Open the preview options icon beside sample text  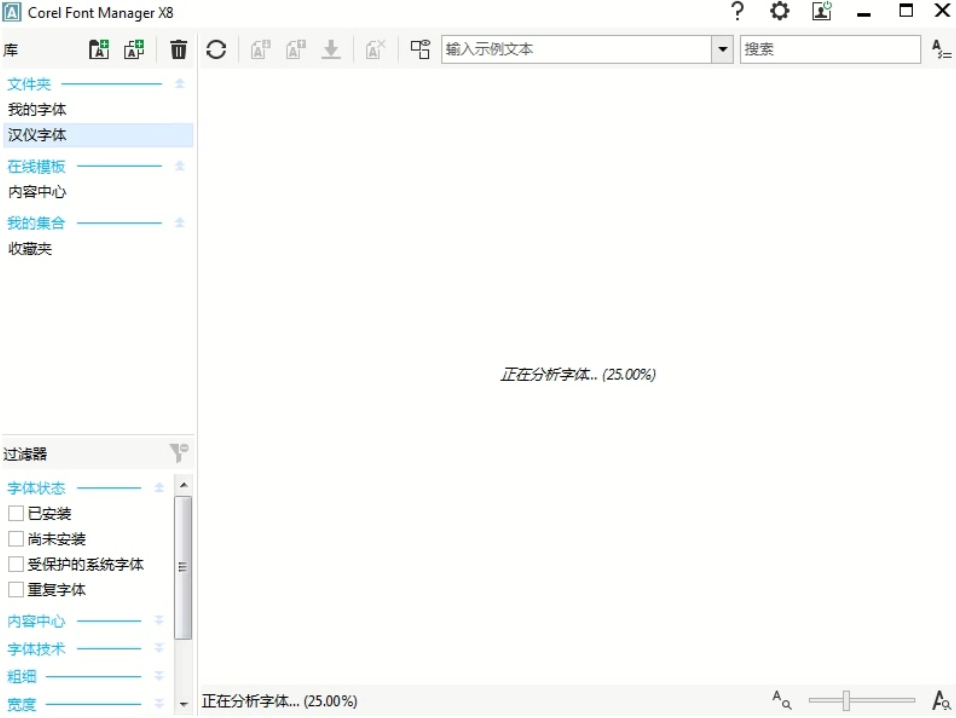[420, 49]
